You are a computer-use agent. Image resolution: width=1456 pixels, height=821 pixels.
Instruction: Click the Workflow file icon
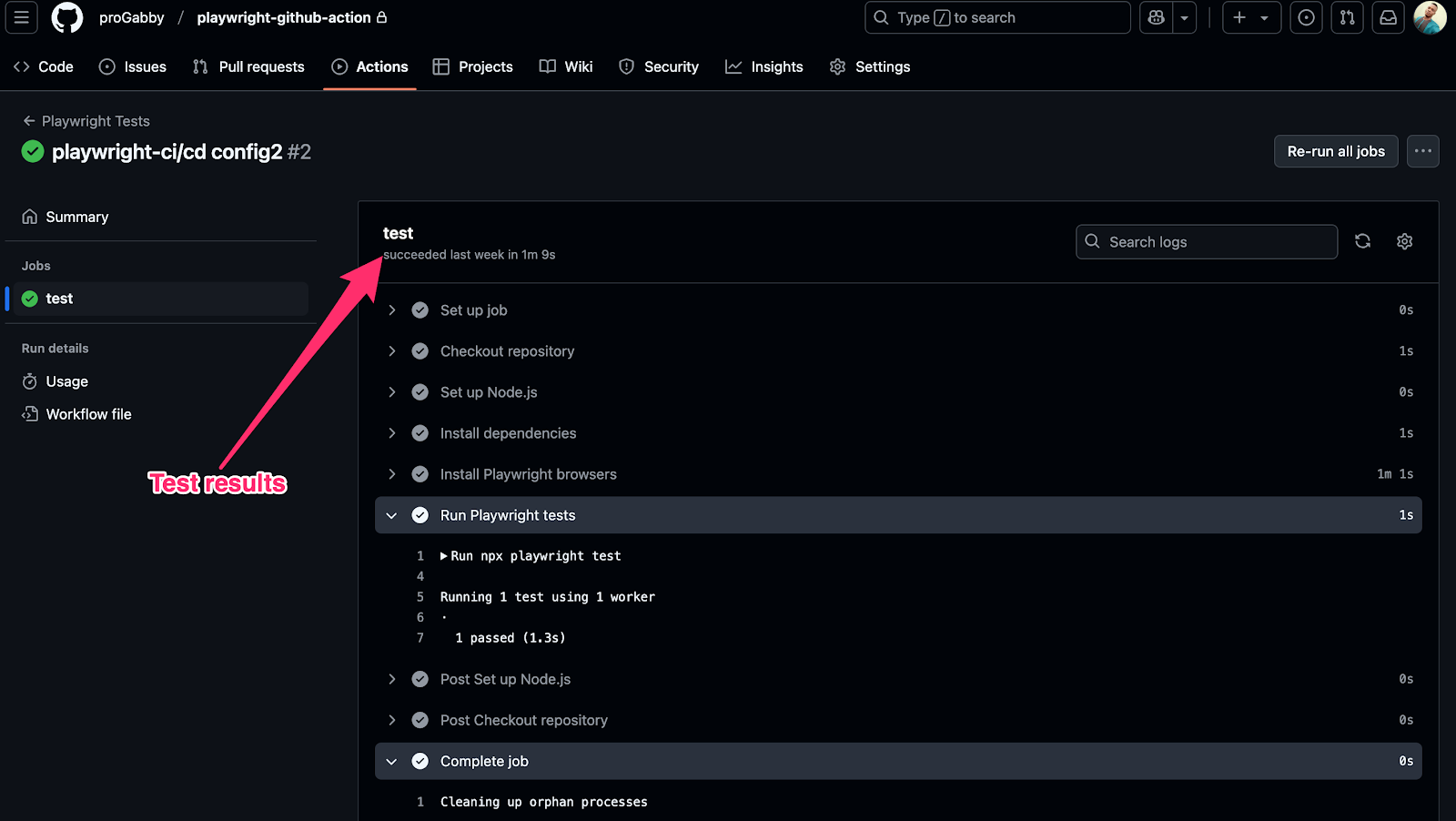coord(30,414)
